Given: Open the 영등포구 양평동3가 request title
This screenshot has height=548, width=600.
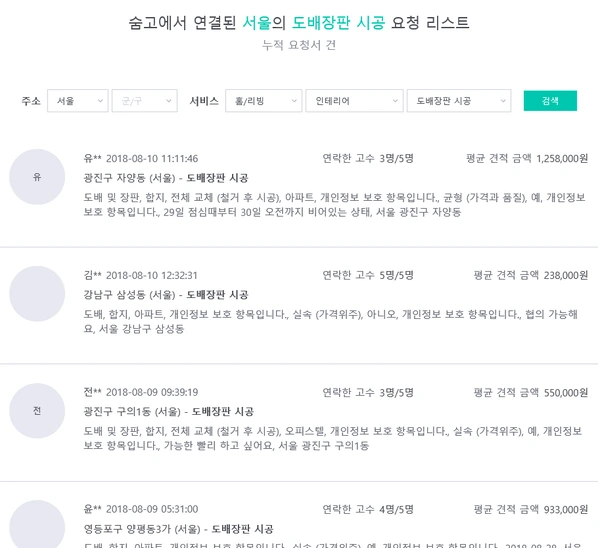Looking at the screenshot, I should coord(178,529).
